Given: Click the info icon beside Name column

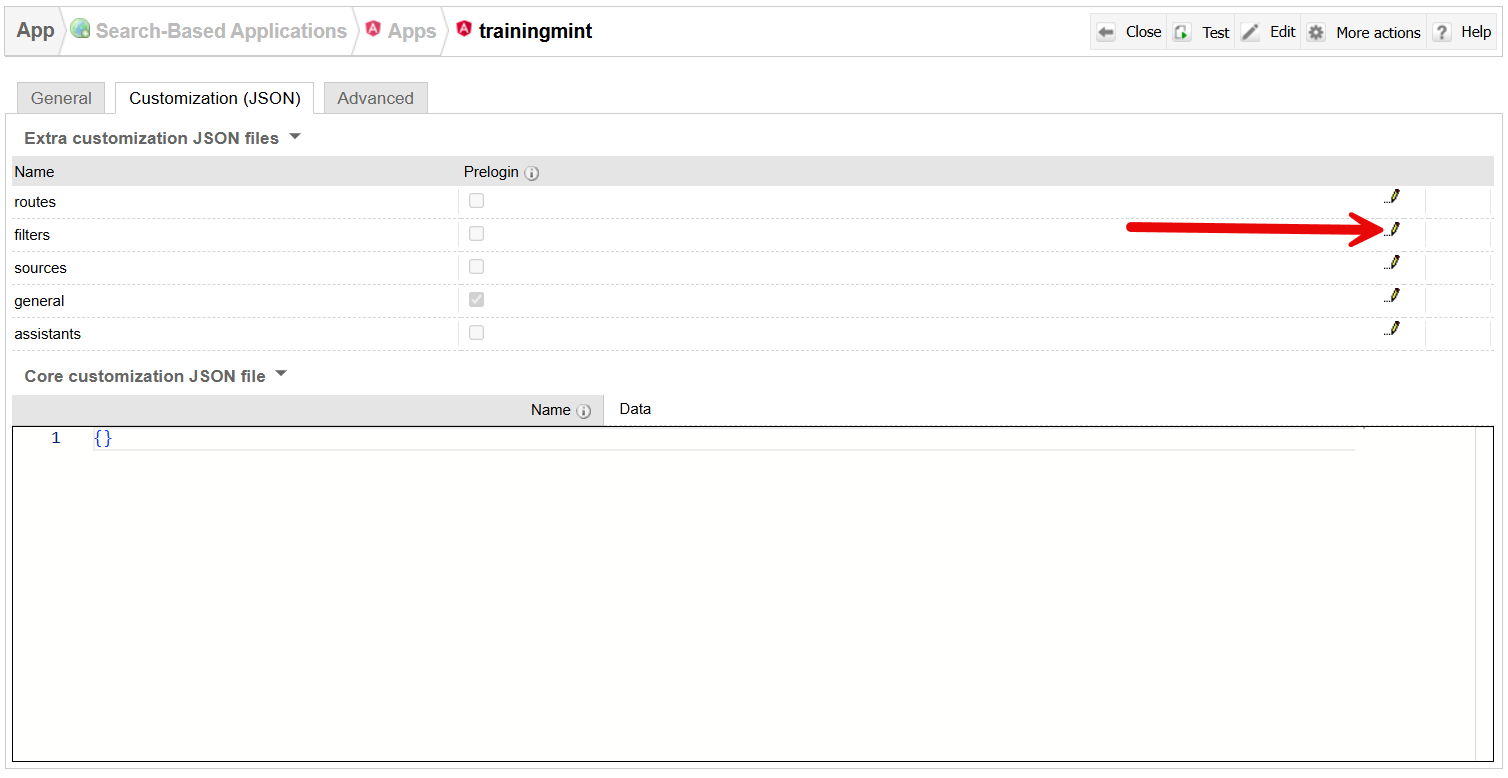Looking at the screenshot, I should (x=584, y=411).
